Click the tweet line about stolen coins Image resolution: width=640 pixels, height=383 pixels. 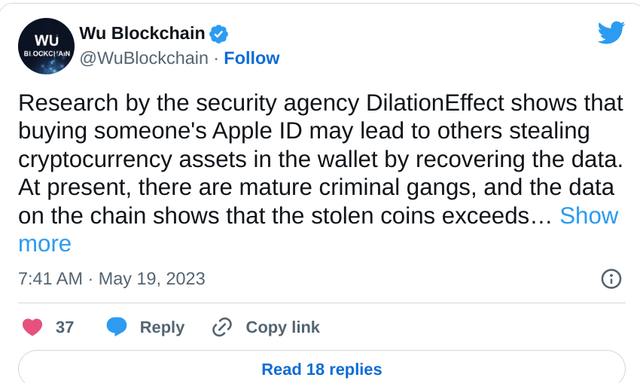285,215
